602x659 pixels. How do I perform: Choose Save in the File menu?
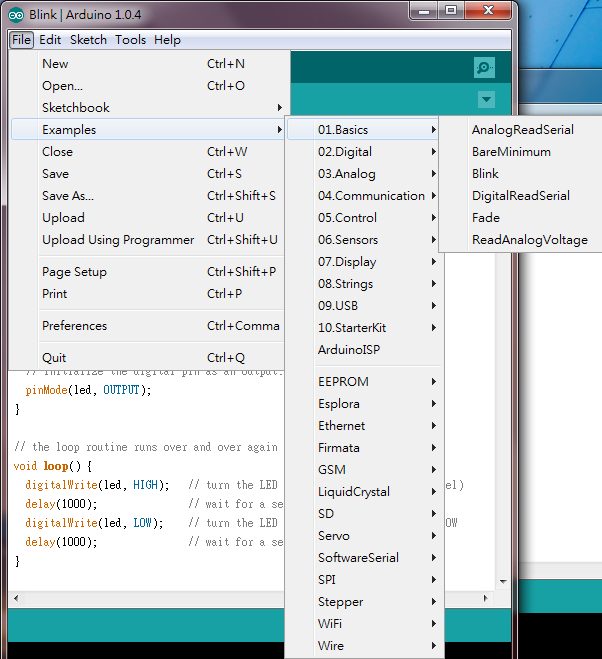tap(148, 174)
